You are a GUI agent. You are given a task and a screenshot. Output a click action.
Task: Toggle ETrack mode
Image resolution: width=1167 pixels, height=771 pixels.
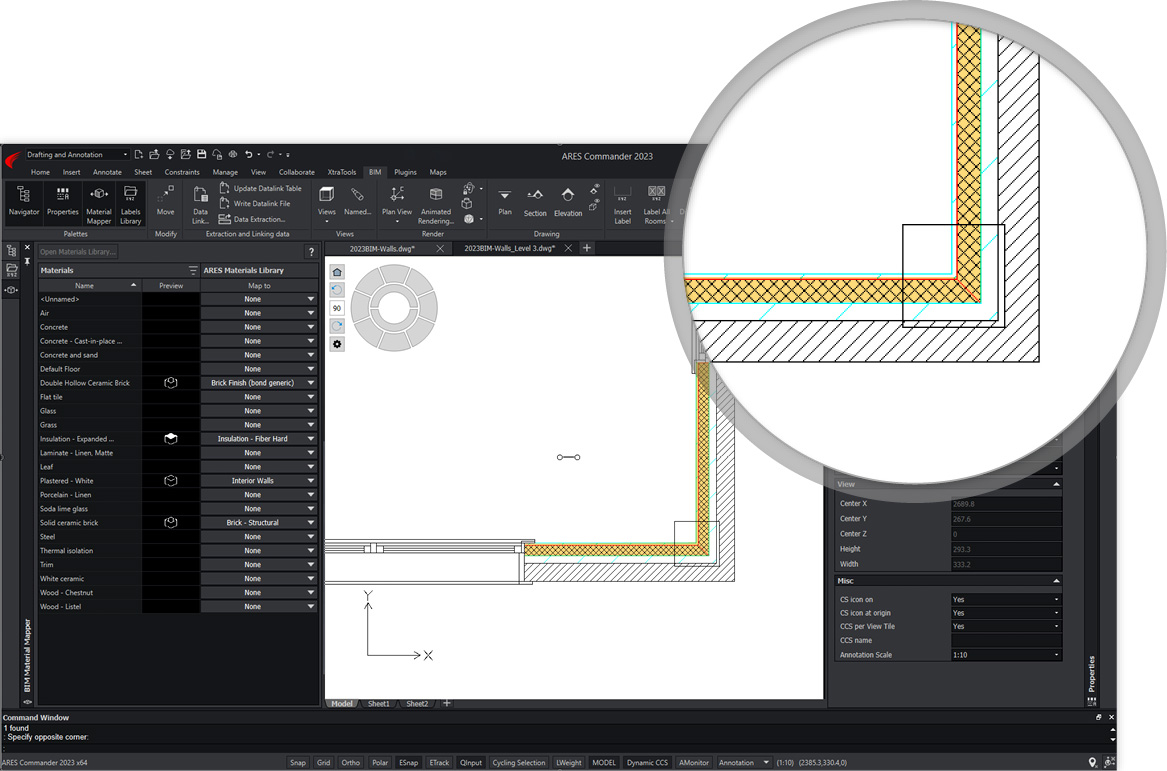point(439,762)
